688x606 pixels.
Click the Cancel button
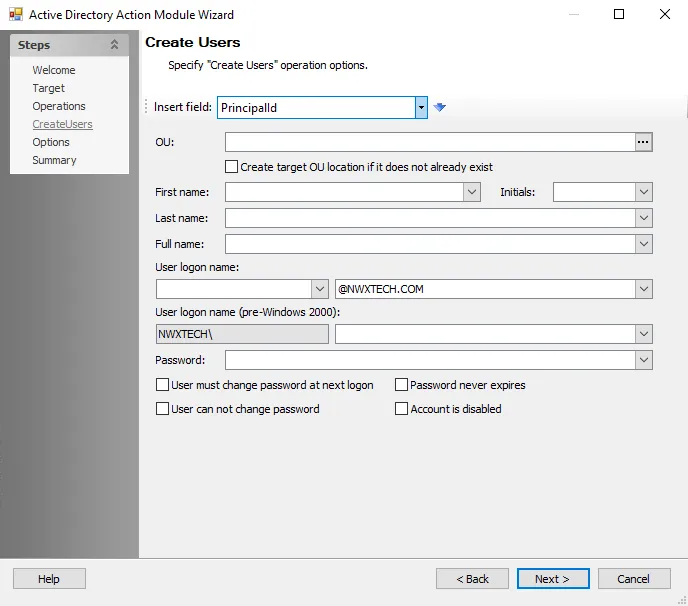tap(634, 579)
